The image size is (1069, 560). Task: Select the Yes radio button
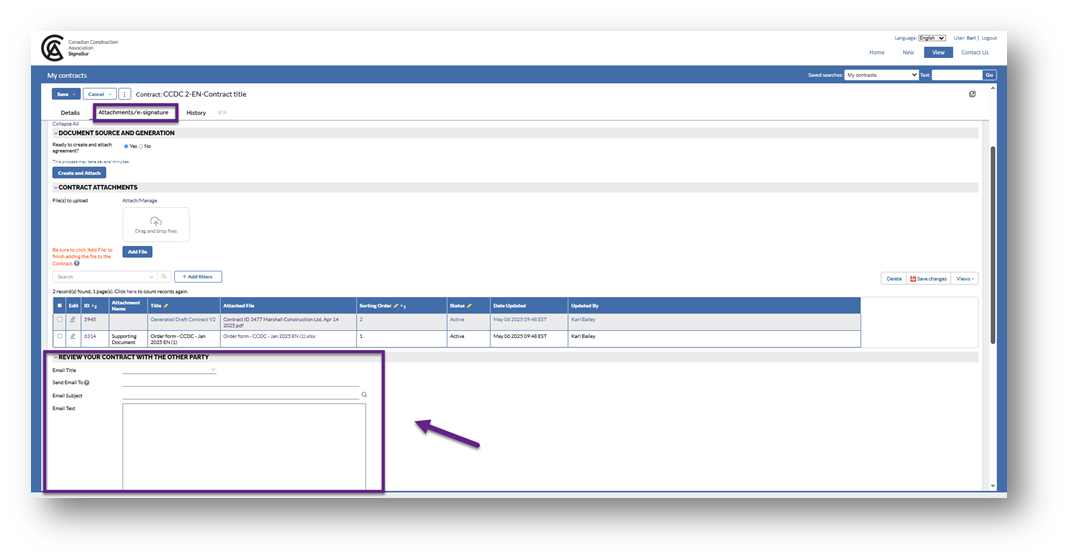coord(125,146)
